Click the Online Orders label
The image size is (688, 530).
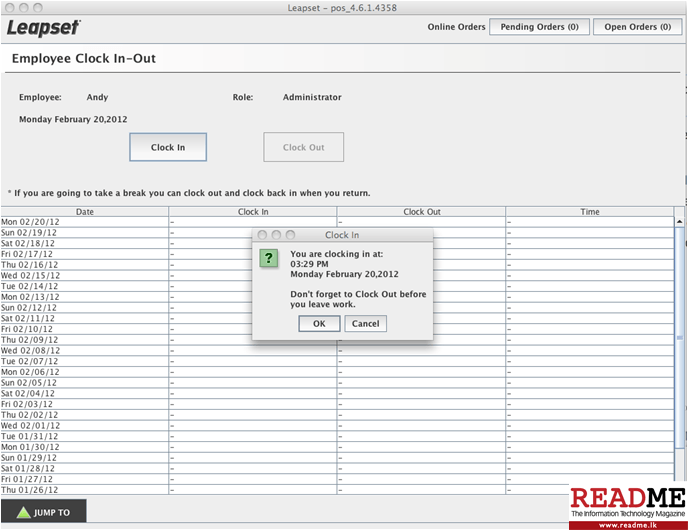click(456, 27)
